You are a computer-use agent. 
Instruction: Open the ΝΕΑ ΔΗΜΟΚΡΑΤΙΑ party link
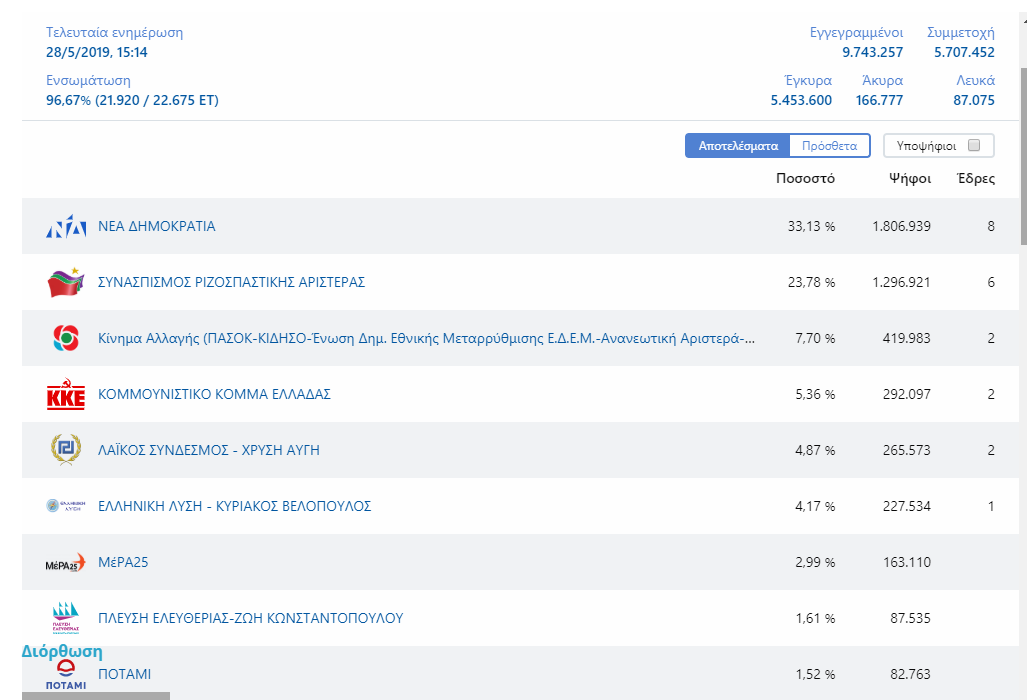tap(157, 227)
